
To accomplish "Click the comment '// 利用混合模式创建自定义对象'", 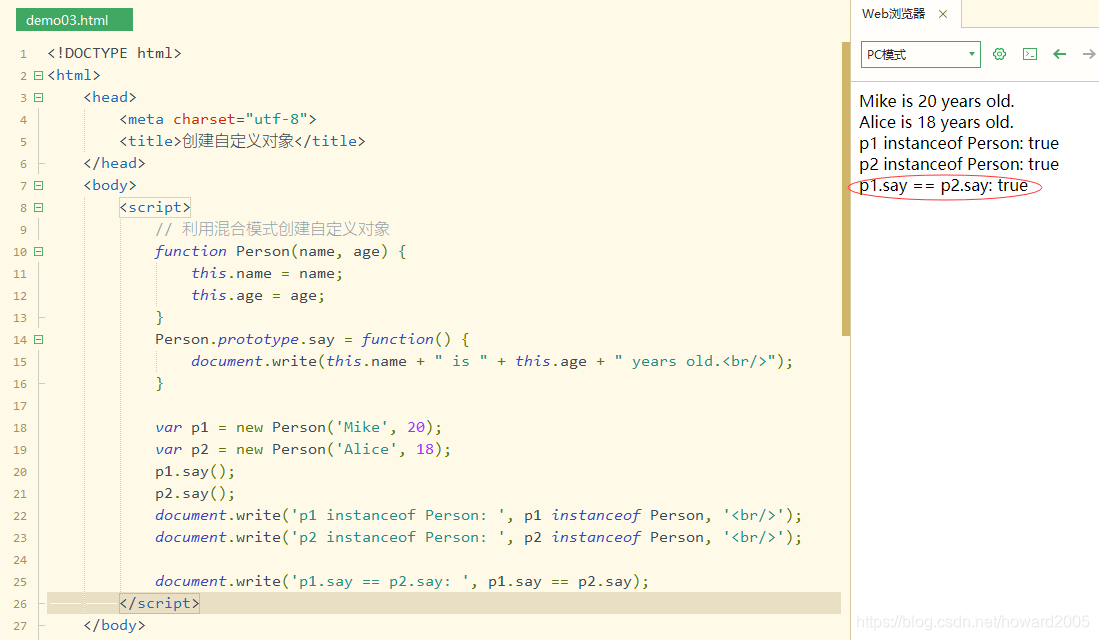I will tap(272, 229).
